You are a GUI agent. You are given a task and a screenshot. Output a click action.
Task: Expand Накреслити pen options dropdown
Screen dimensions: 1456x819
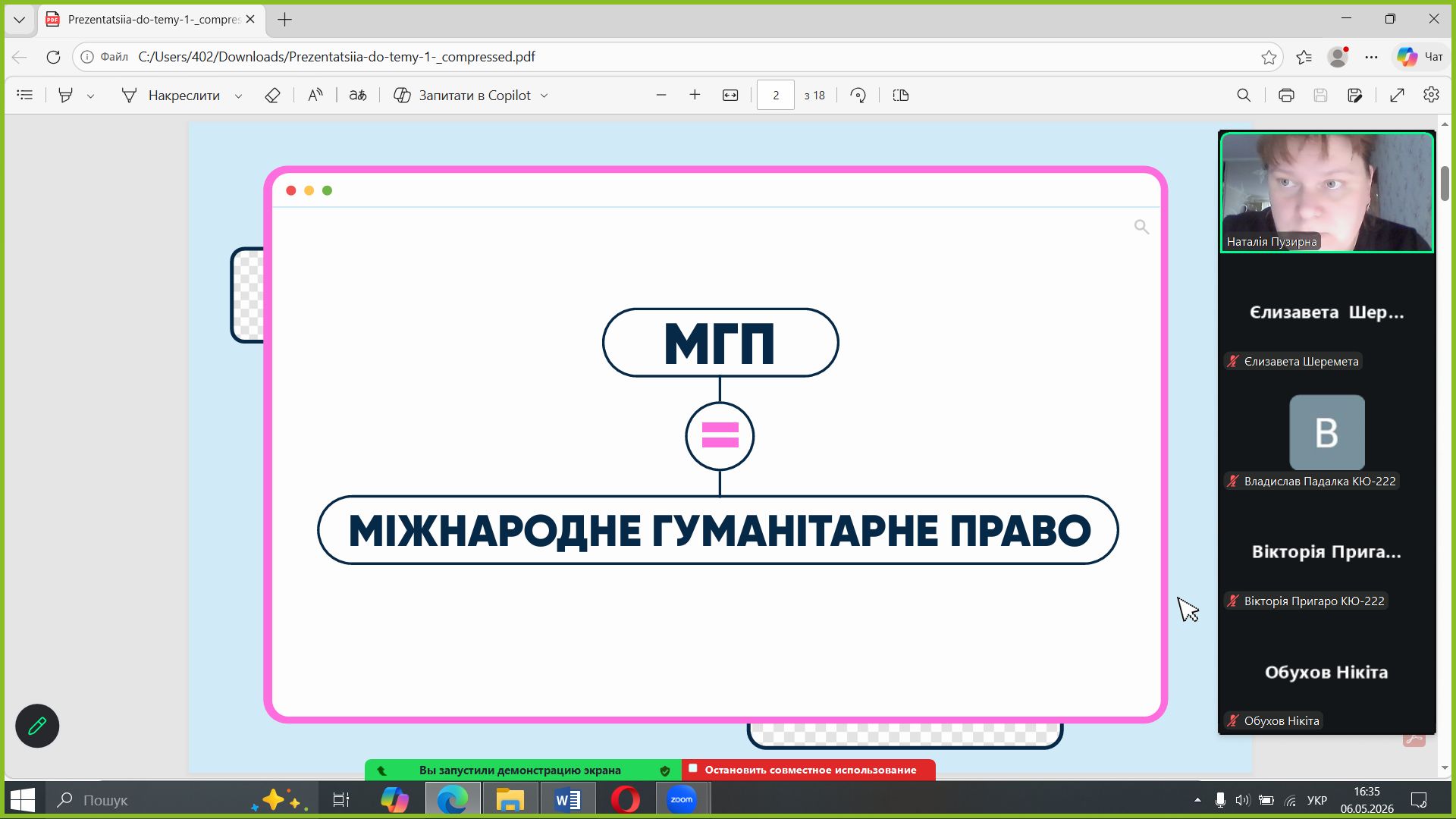click(239, 96)
